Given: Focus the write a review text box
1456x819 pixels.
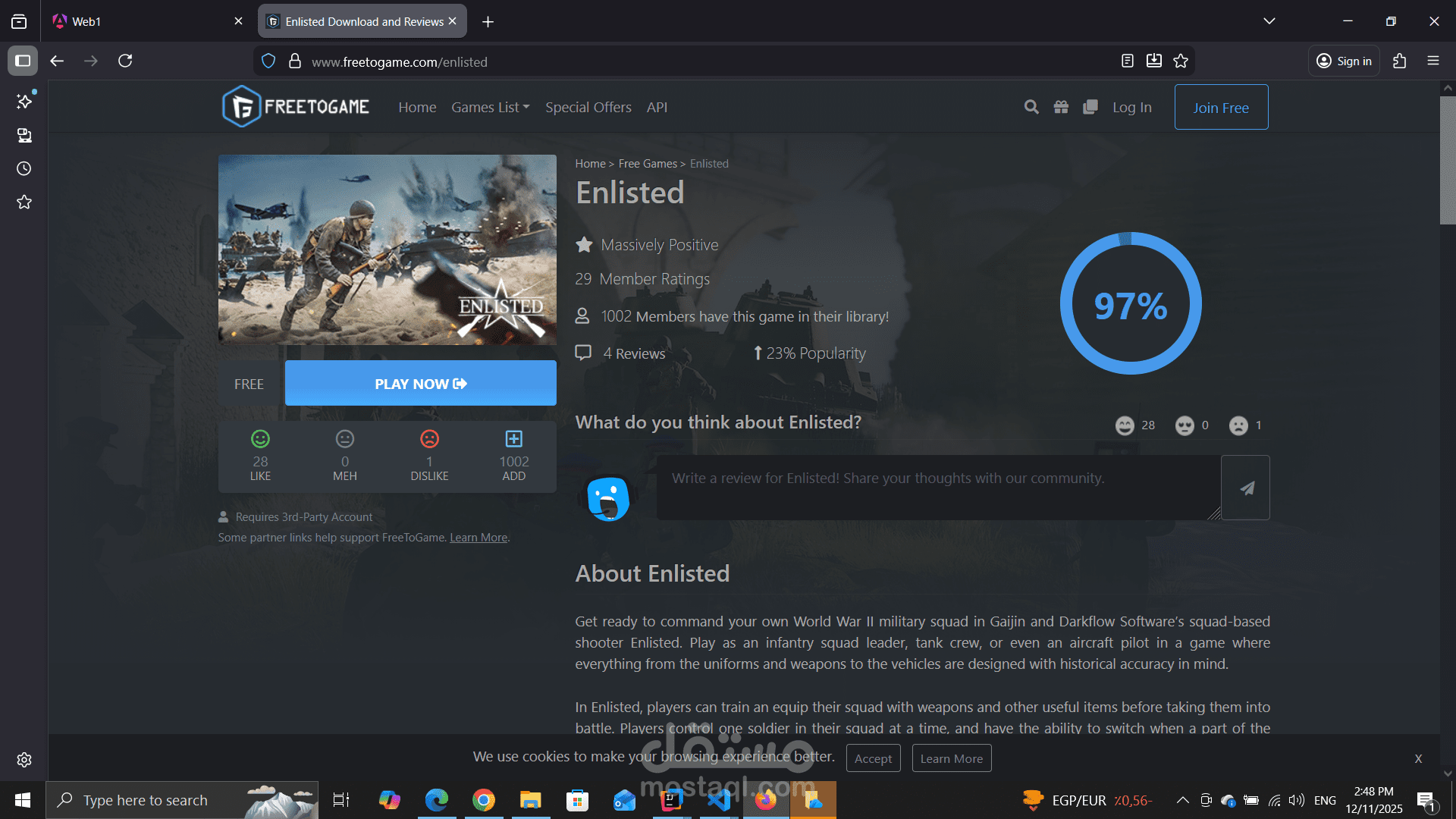Looking at the screenshot, I should pos(939,488).
